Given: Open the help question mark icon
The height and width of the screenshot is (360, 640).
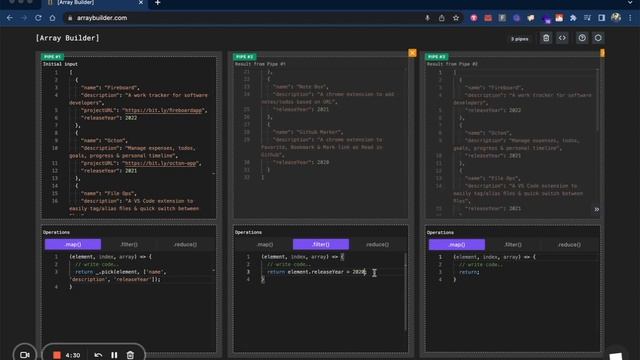Looking at the screenshot, I should 582,38.
